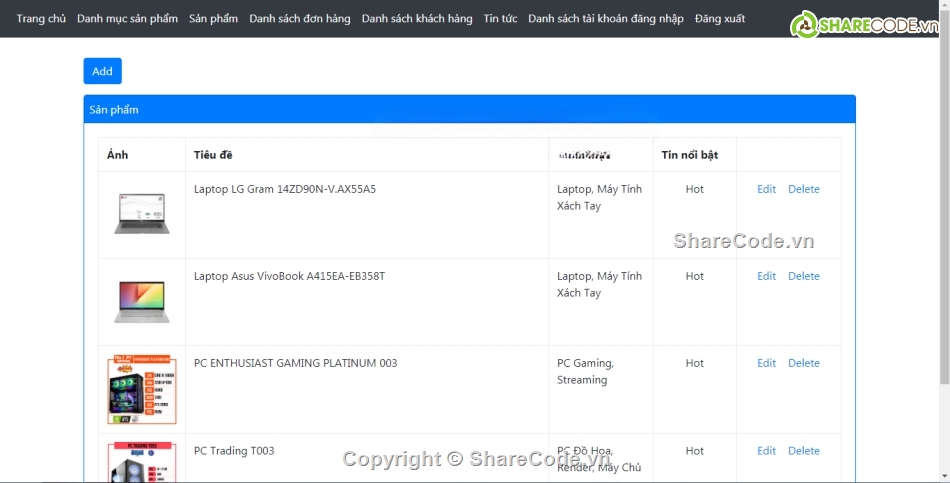Click the ShareCode.vn logo
Viewport: 950px width, 483px height.
click(864, 24)
